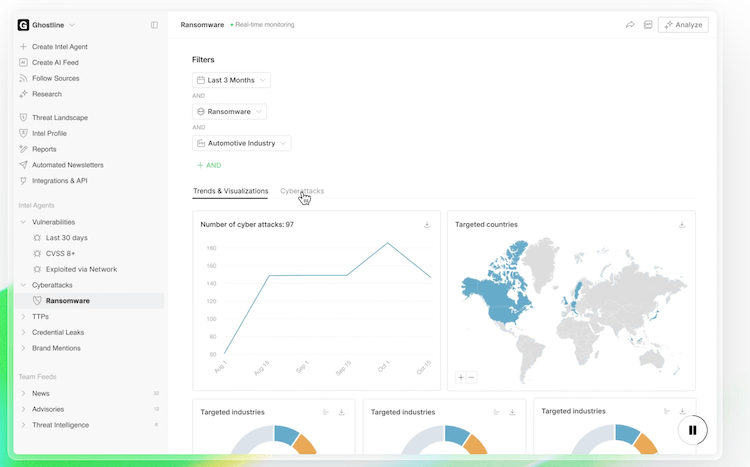The width and height of the screenshot is (750, 467).
Task: Click the share arrow icon in header
Action: coord(630,25)
